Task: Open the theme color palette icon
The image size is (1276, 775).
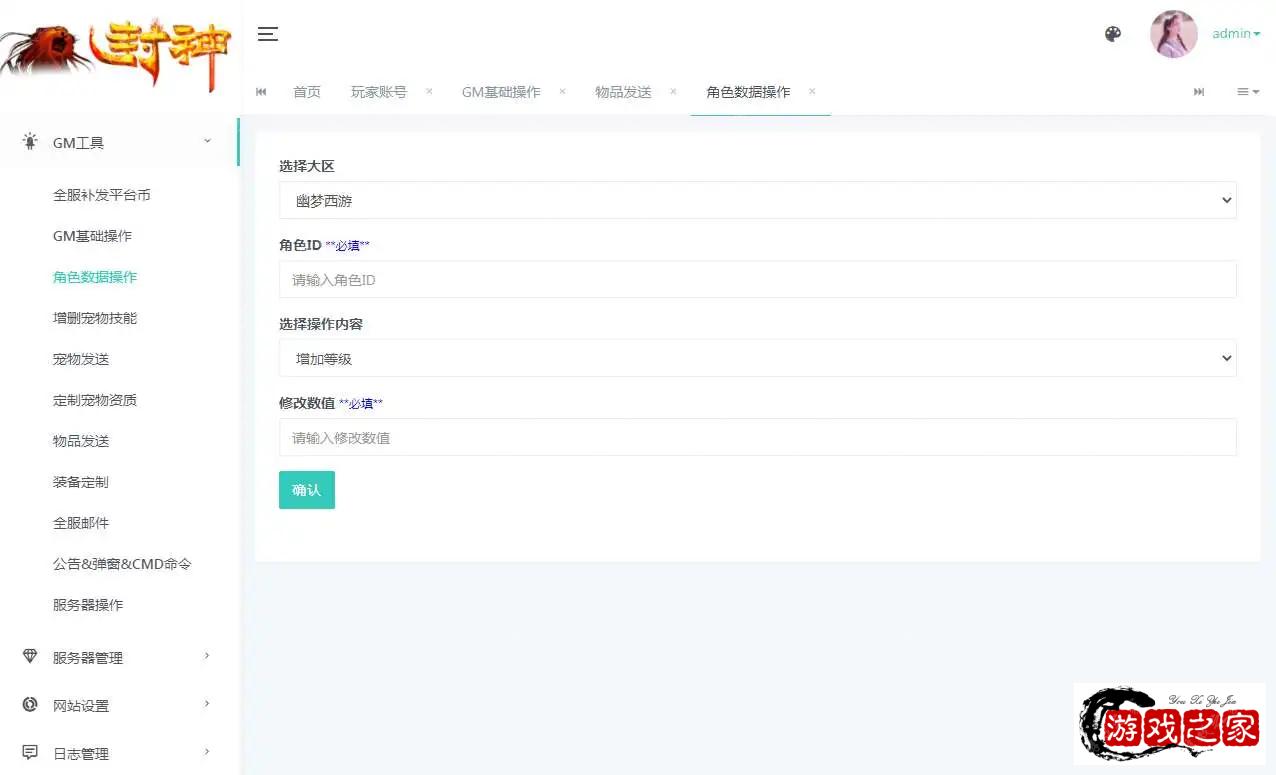Action: 1113,34
